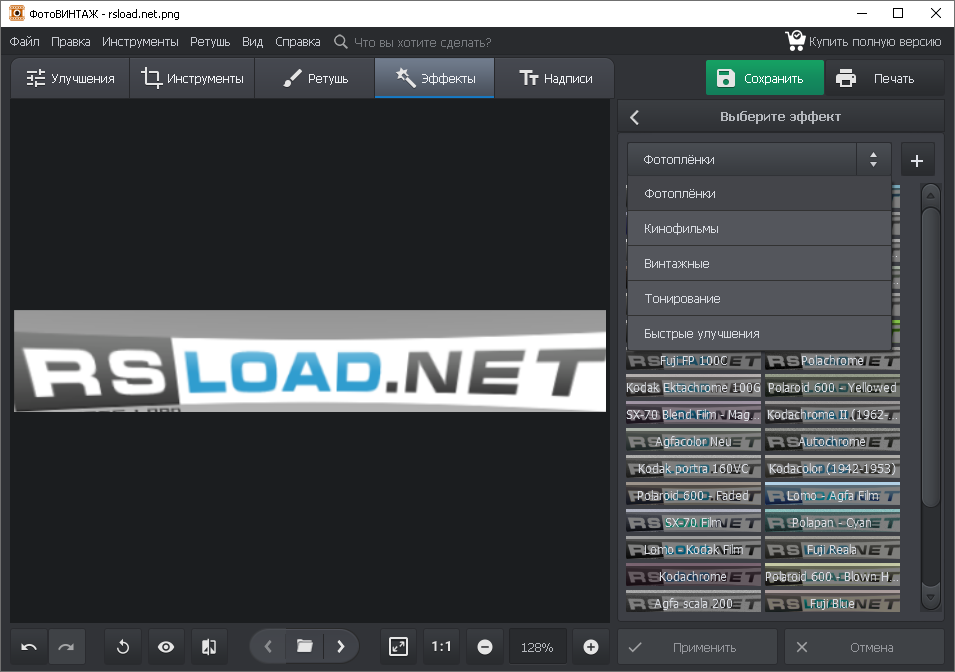This screenshot has width=955, height=672.
Task: Go to the previous photo
Action: tap(268, 646)
